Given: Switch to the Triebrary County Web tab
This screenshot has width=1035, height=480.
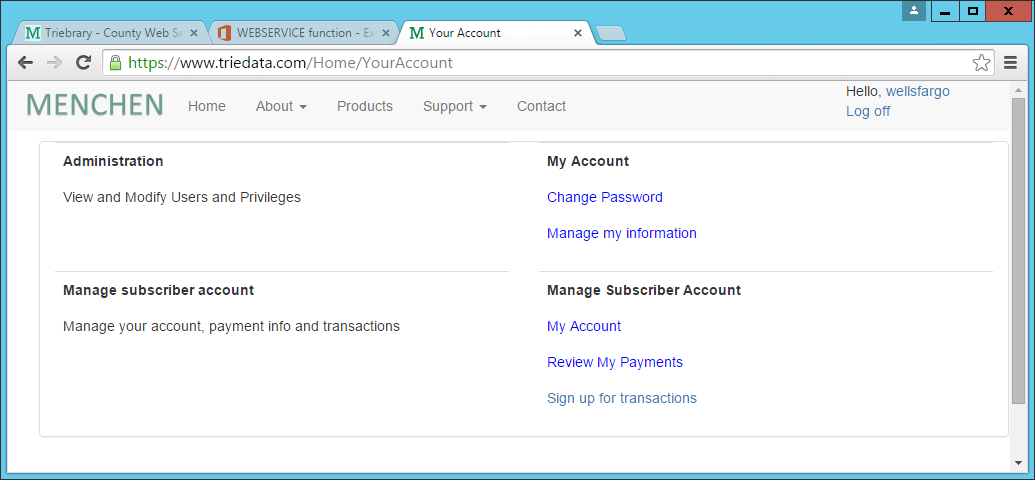Looking at the screenshot, I should [x=105, y=33].
